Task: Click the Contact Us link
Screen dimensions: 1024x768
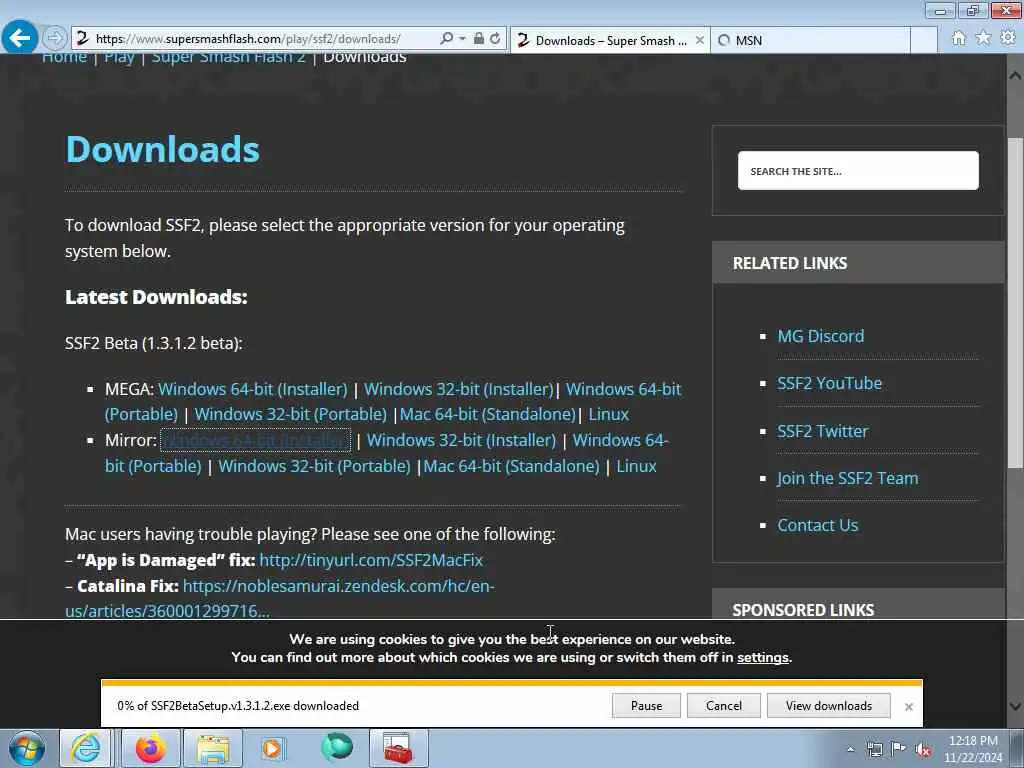Action: [x=818, y=526]
